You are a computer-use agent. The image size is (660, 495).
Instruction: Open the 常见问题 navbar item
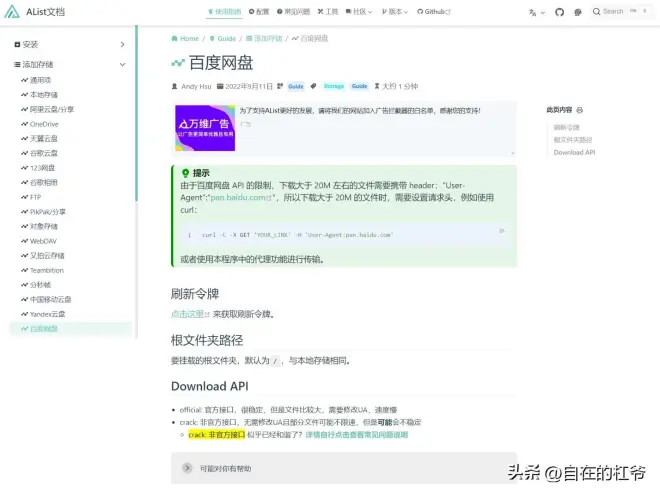(293, 12)
